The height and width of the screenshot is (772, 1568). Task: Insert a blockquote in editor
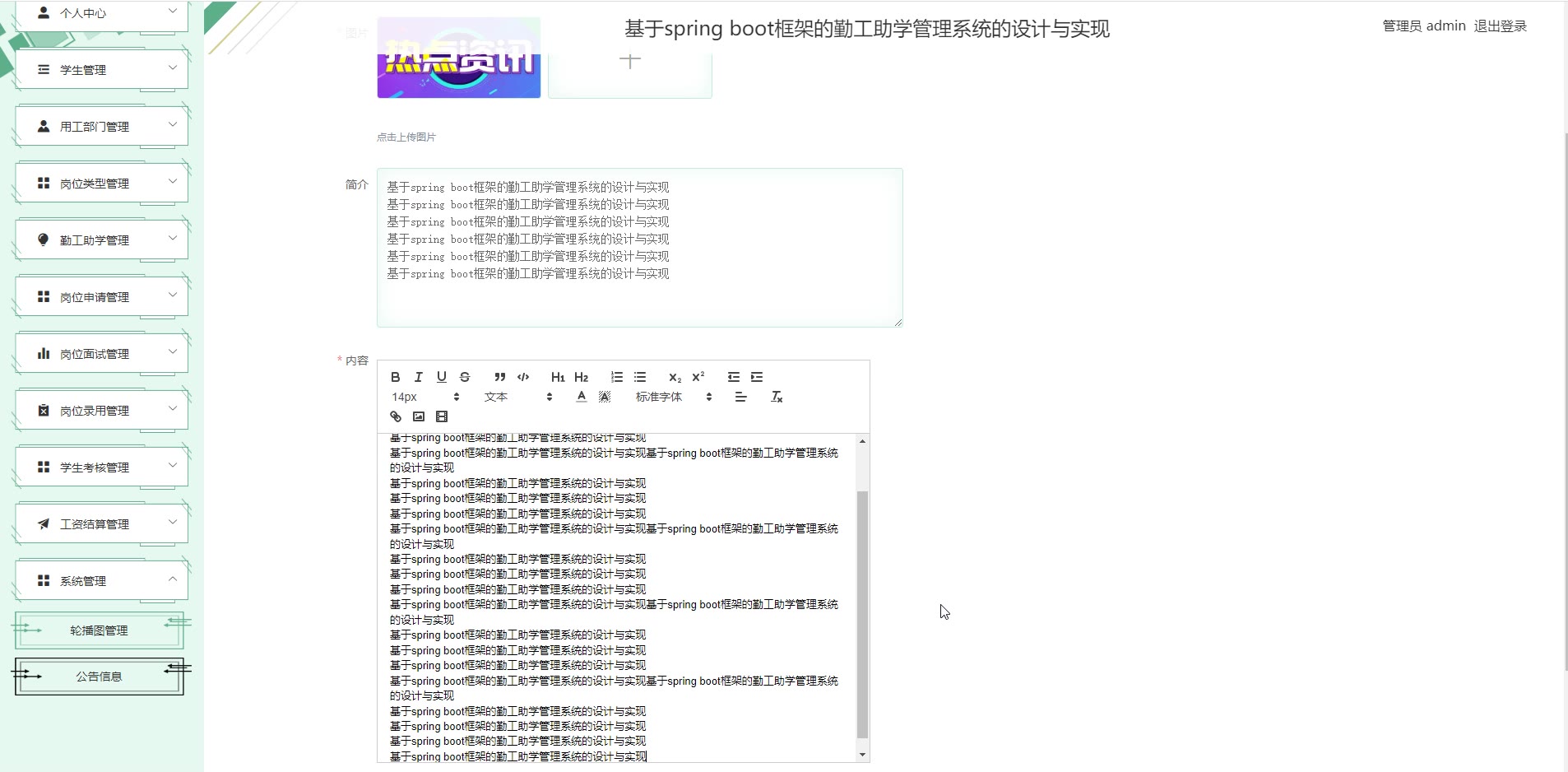pyautogui.click(x=500, y=377)
